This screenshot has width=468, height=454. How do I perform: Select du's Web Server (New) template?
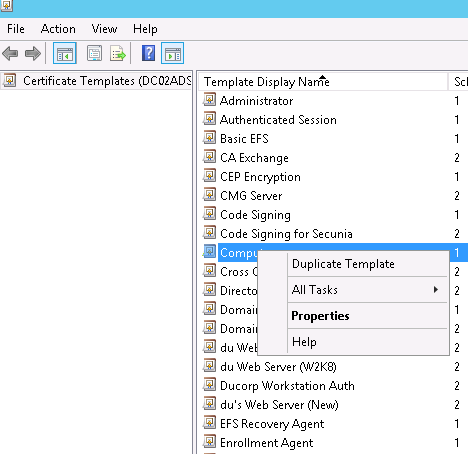279,405
